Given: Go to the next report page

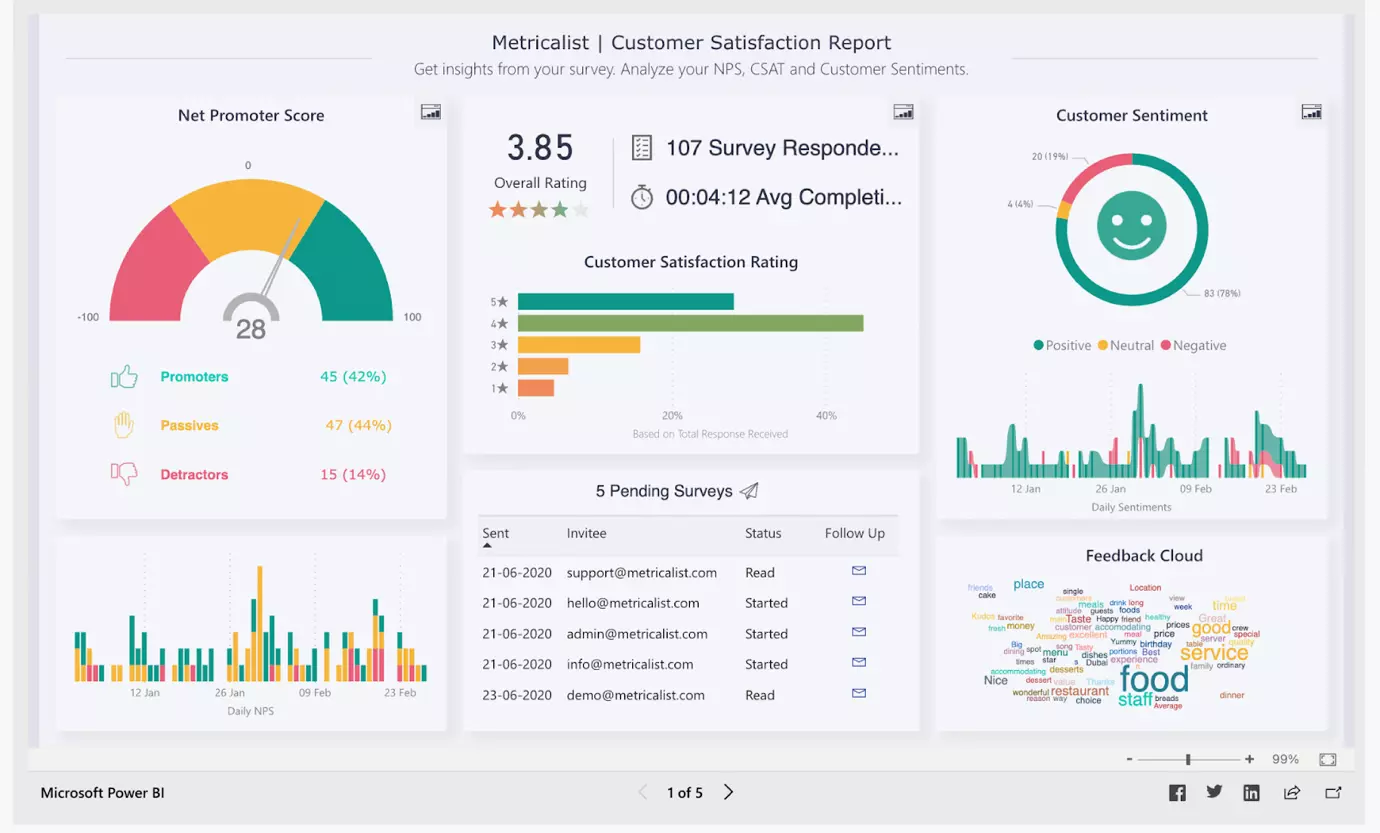Looking at the screenshot, I should click(x=728, y=791).
